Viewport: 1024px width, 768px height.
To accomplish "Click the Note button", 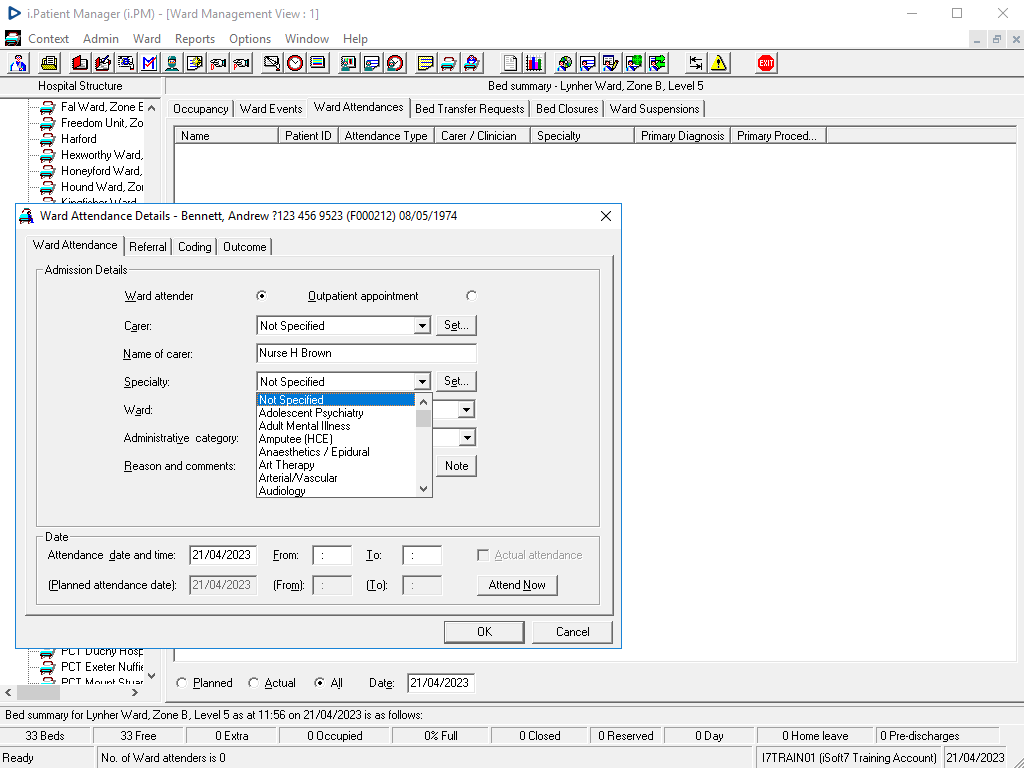I will pyautogui.click(x=456, y=466).
